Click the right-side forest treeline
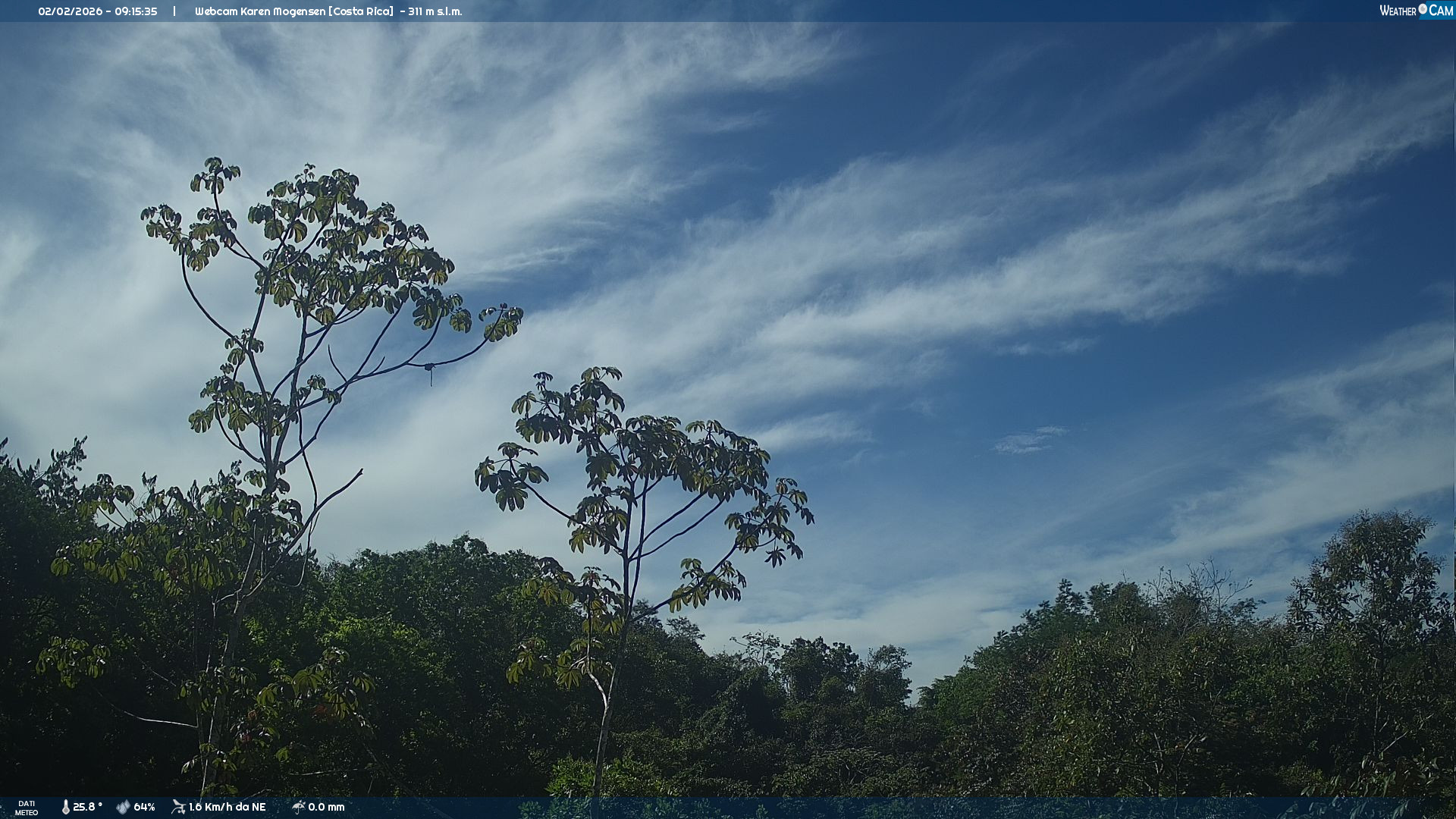This screenshot has height=819, width=1456. click(1183, 682)
